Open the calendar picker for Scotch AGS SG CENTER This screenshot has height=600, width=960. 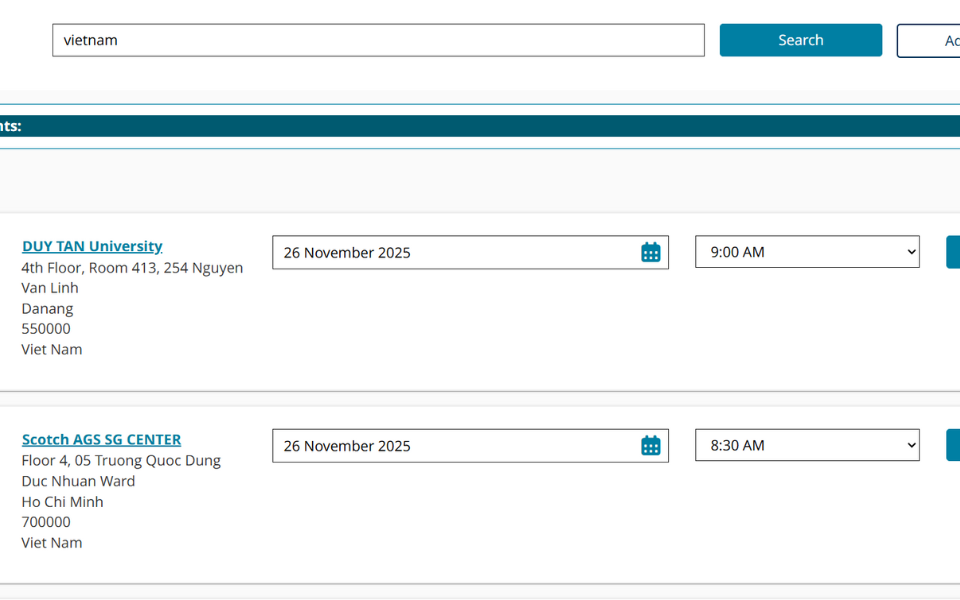[651, 446]
